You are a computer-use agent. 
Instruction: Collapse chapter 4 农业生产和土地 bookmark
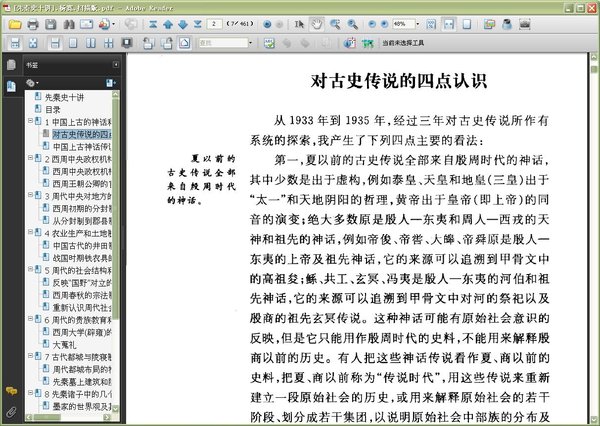tap(30, 232)
